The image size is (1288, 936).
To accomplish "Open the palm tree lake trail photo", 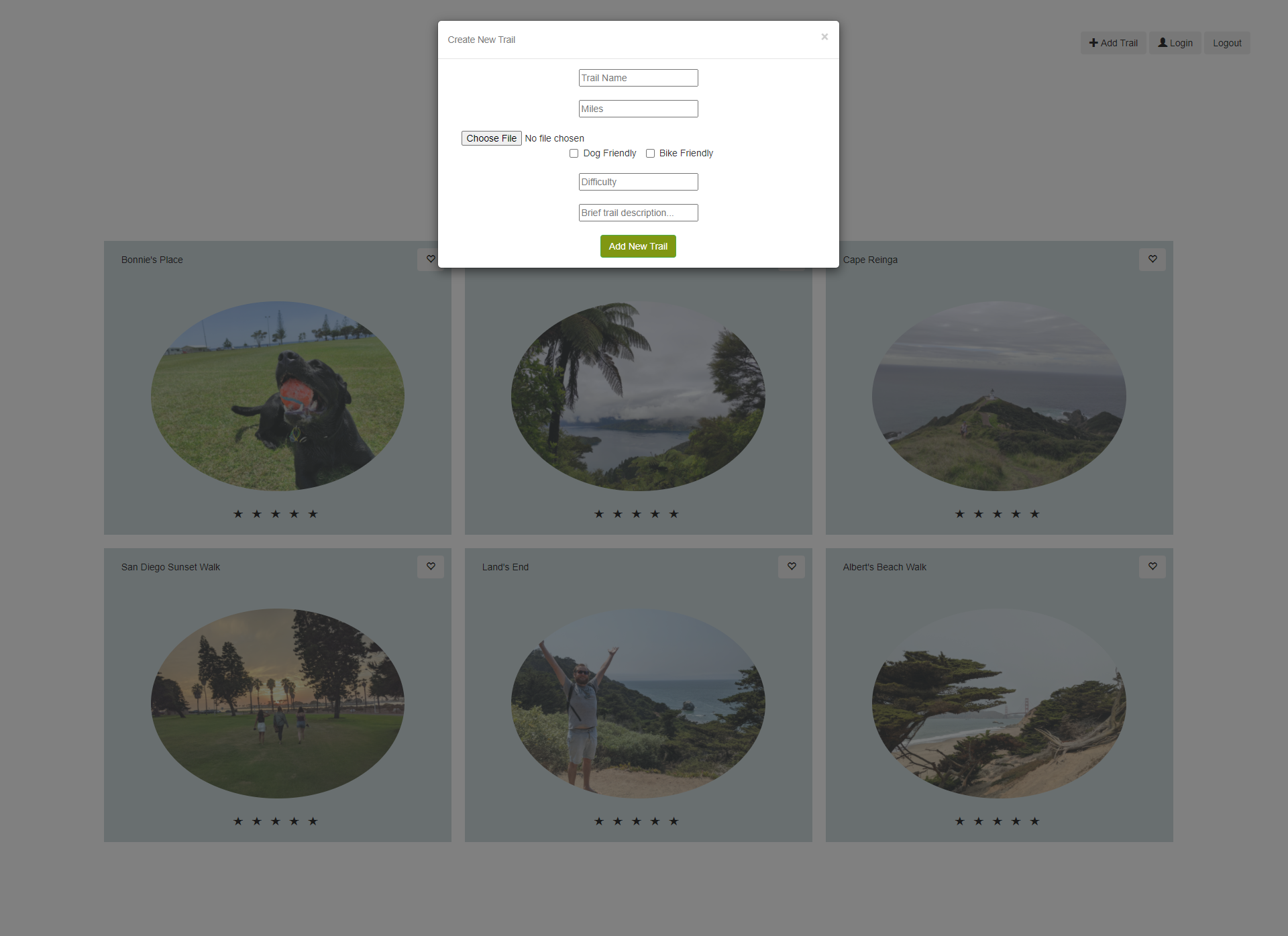I will tap(638, 396).
